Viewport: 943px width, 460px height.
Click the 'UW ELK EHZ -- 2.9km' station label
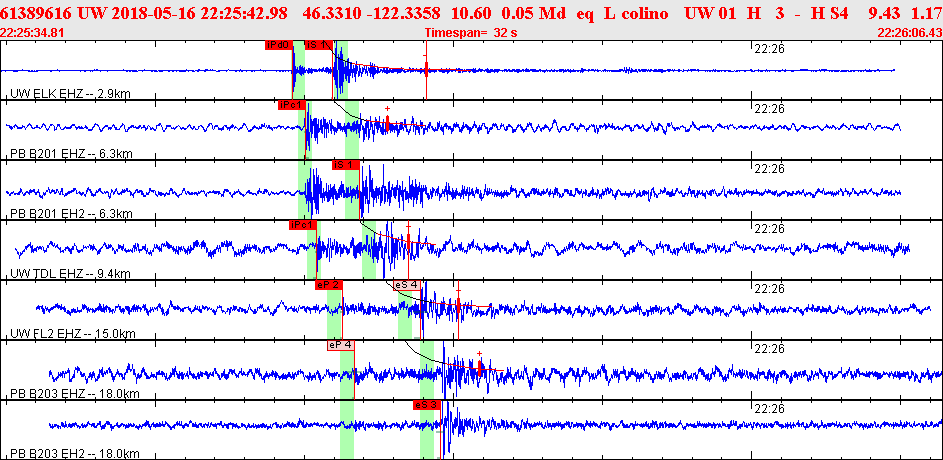pos(70,94)
